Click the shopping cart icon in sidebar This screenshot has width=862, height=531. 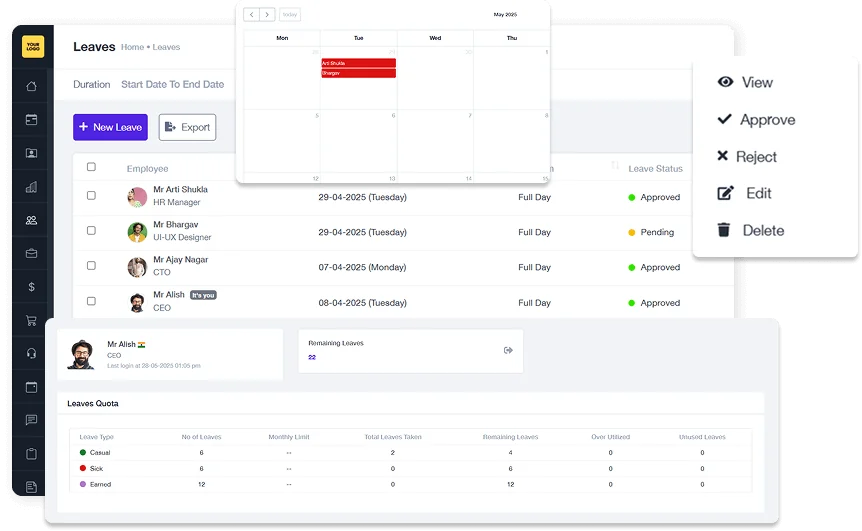[31, 321]
